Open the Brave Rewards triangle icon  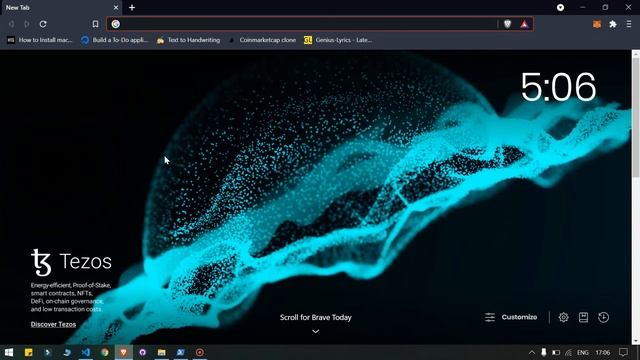524,24
